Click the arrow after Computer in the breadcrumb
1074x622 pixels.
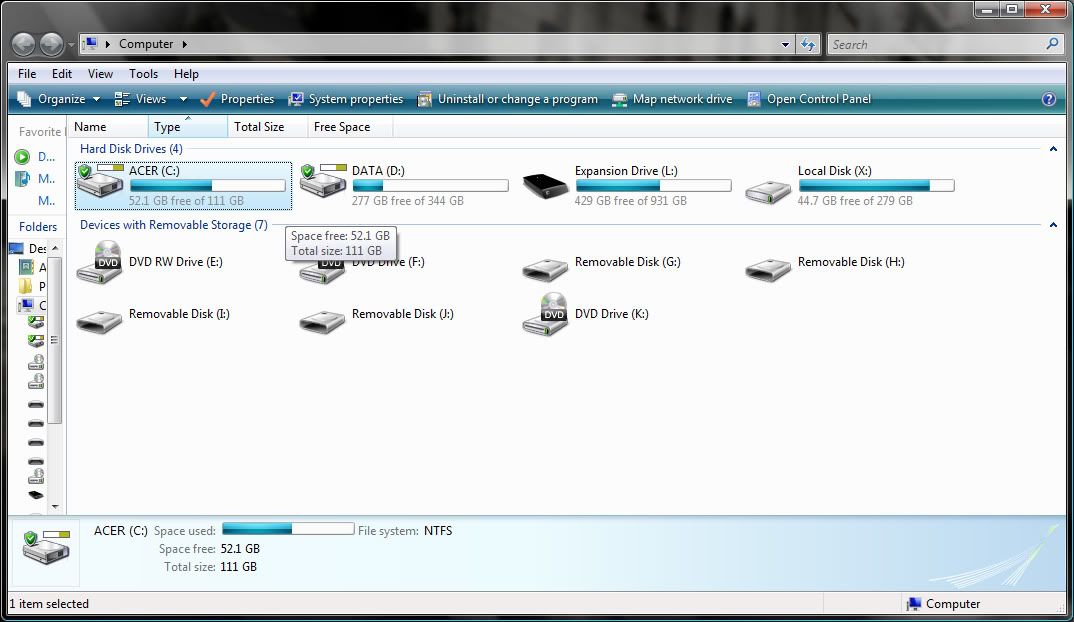click(184, 44)
